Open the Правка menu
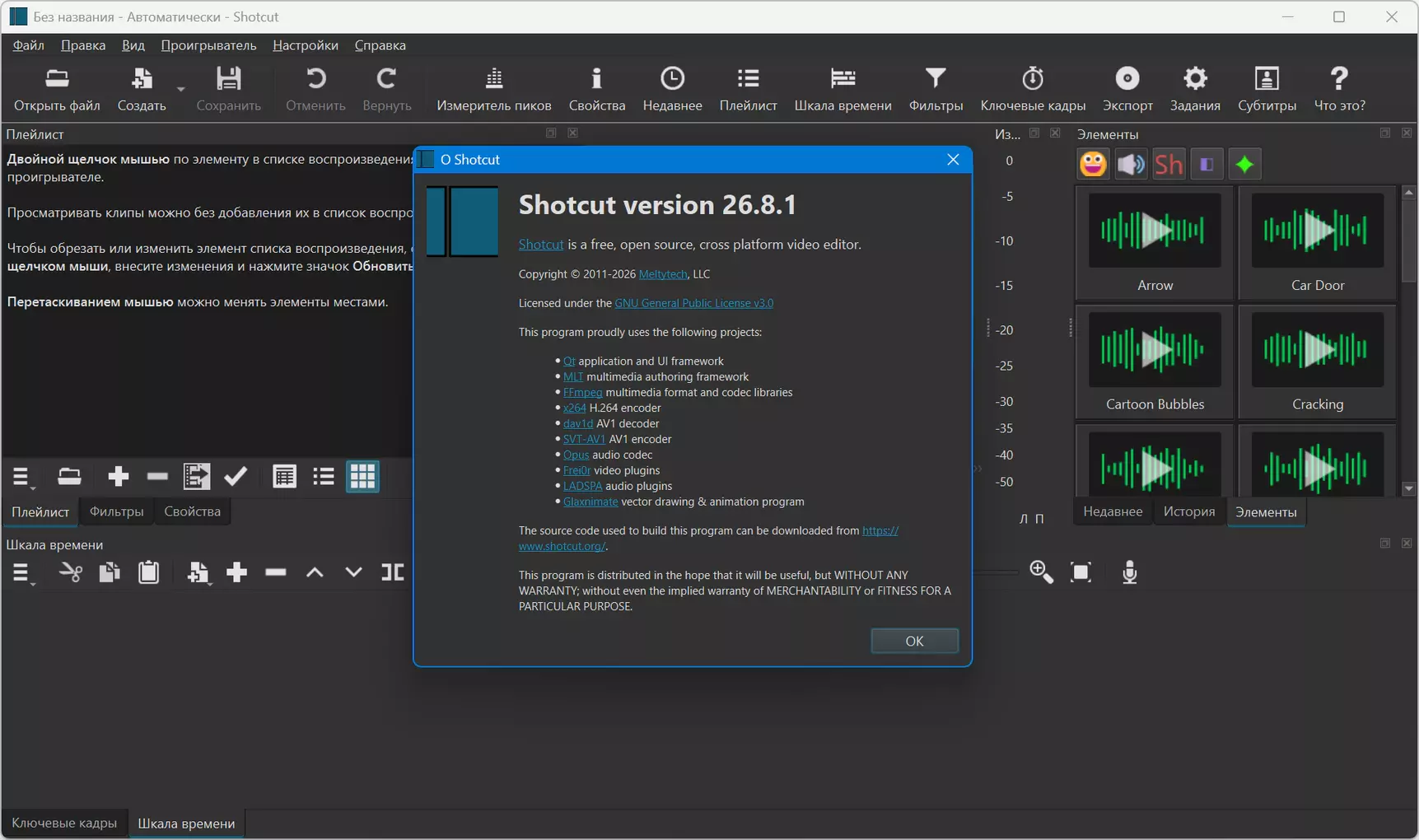1419x840 pixels. click(83, 45)
